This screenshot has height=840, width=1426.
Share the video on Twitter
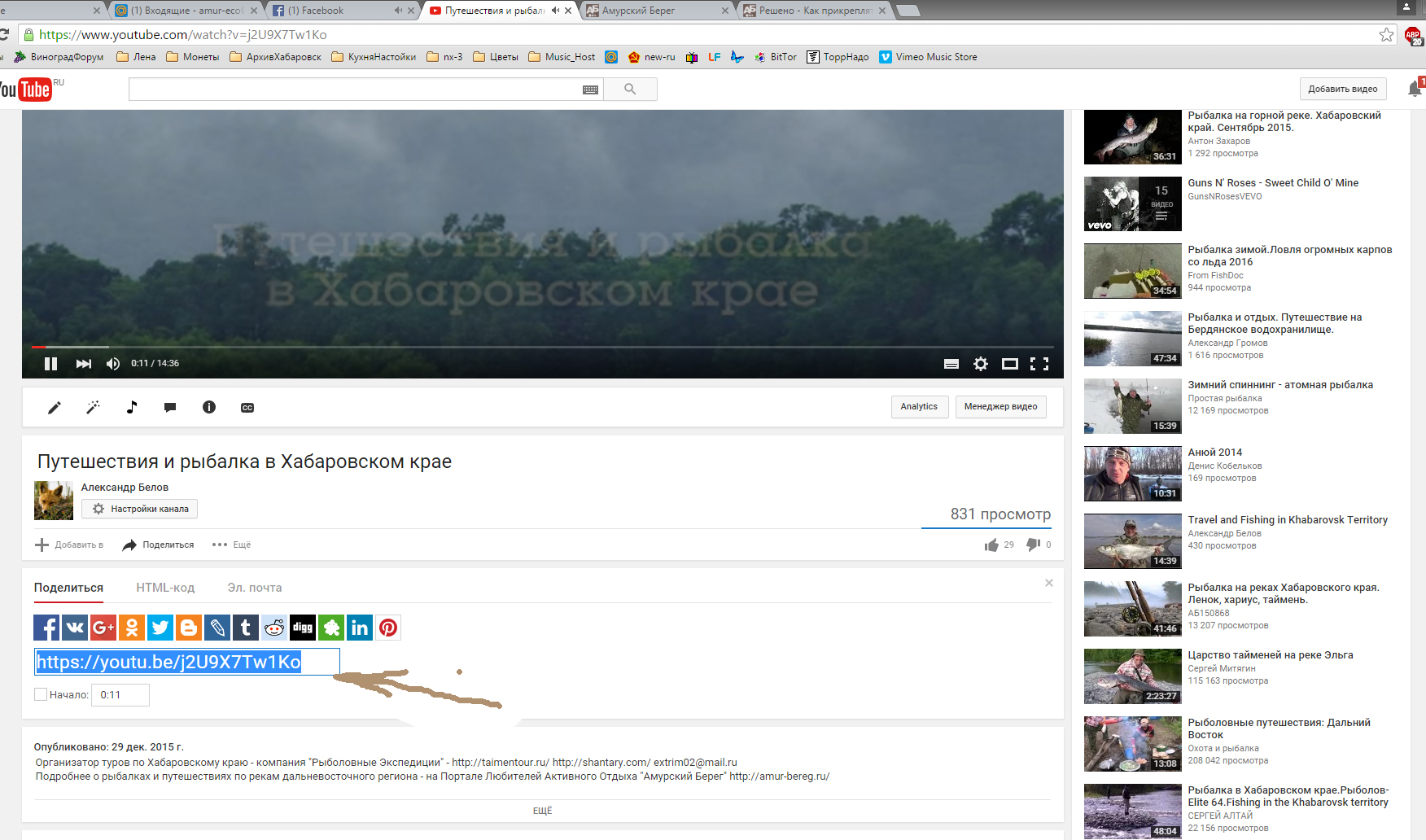click(x=160, y=628)
